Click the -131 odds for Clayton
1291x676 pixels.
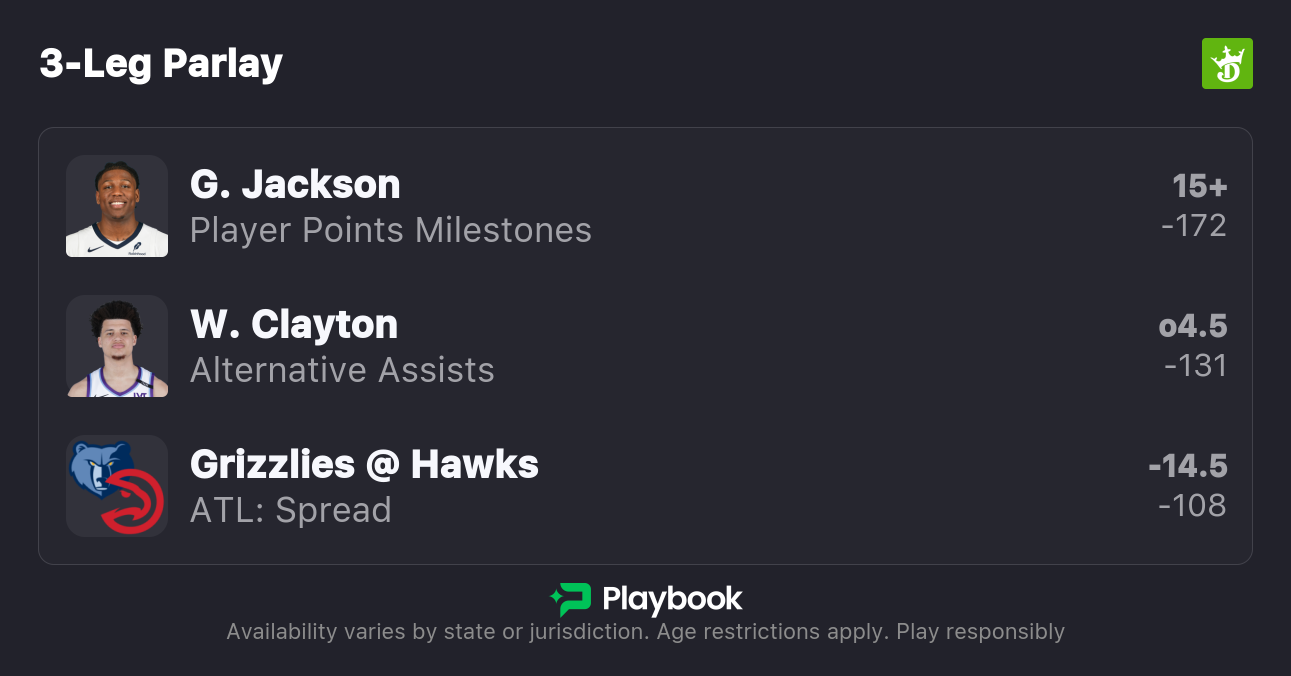(x=1195, y=366)
